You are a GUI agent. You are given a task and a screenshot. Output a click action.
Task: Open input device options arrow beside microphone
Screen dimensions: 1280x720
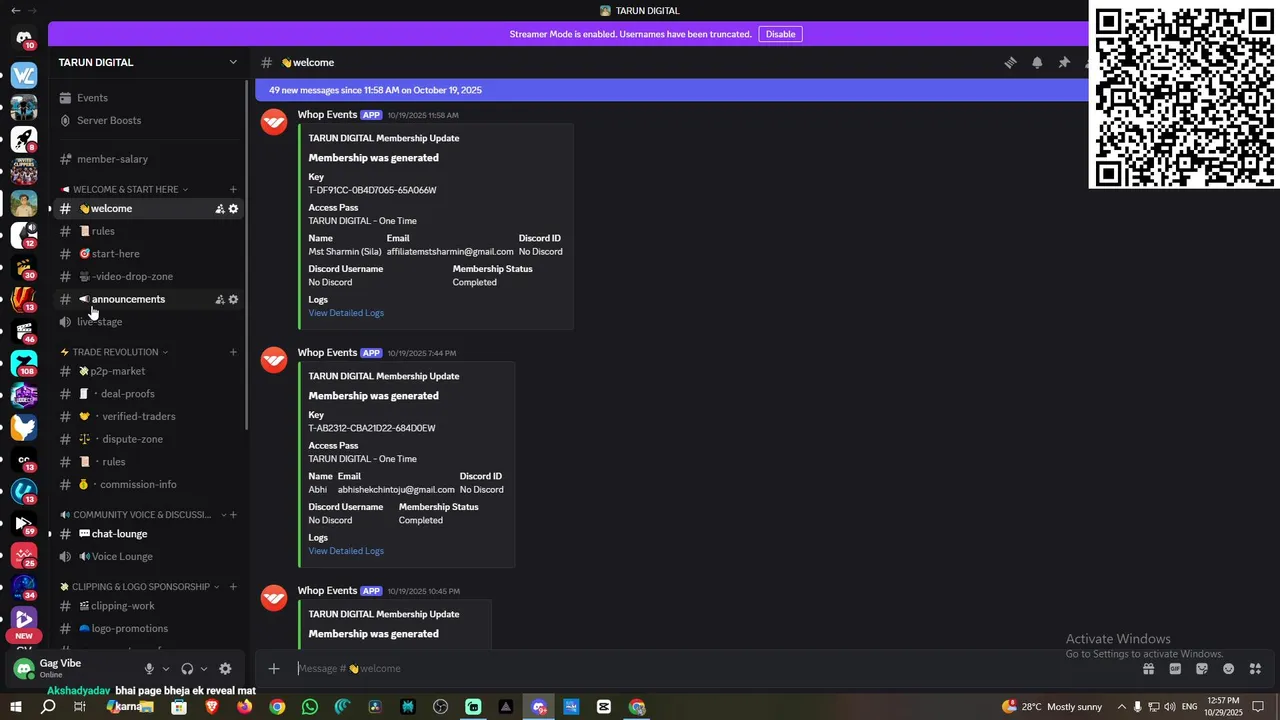click(166, 669)
